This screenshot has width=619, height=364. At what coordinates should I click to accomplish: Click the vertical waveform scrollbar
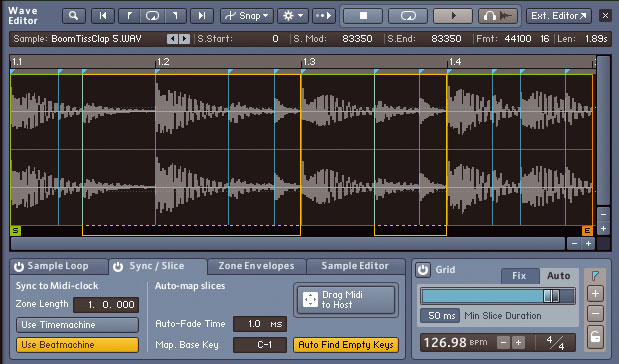point(603,131)
